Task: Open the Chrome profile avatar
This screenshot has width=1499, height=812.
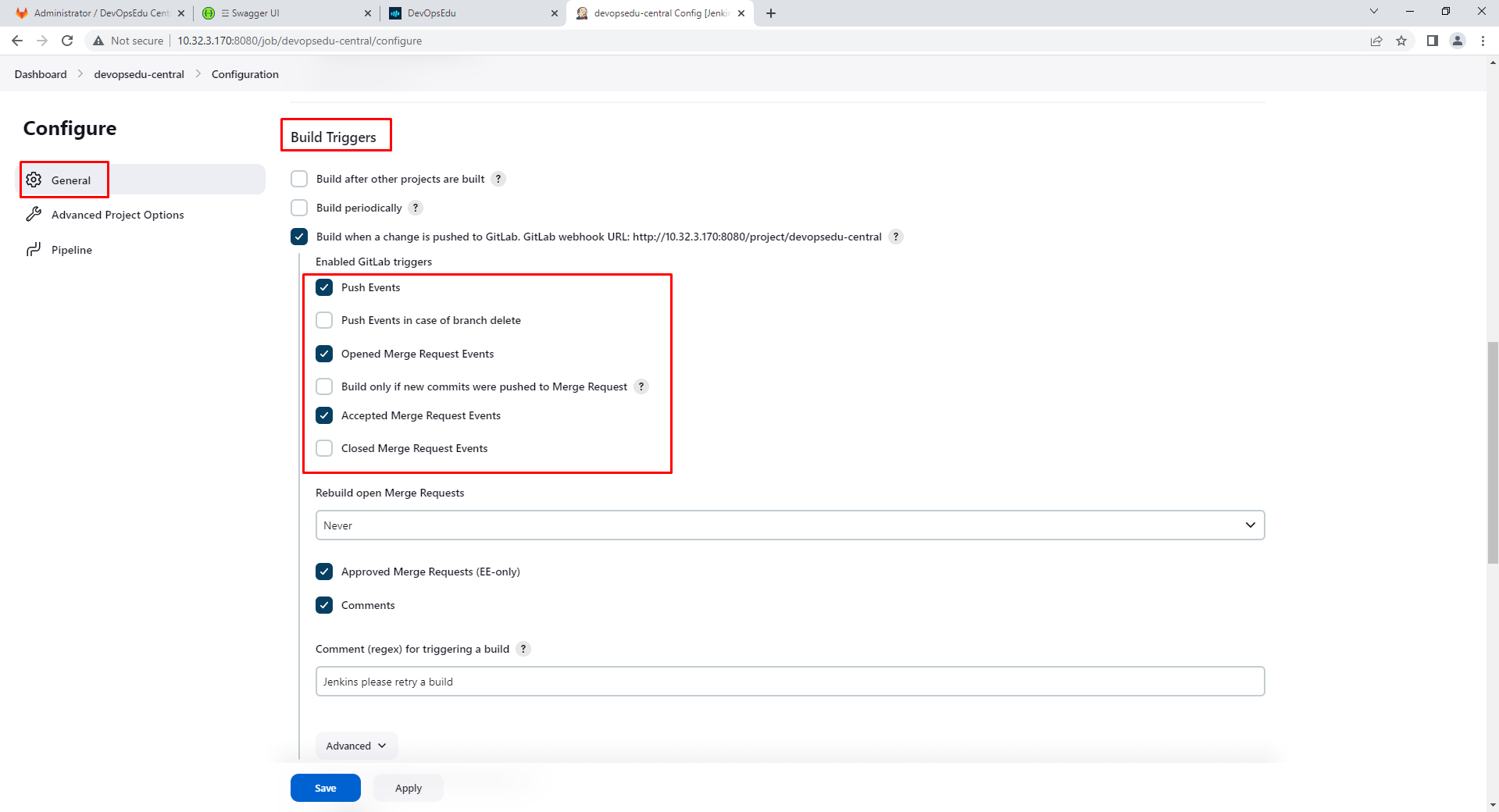Action: (x=1458, y=41)
